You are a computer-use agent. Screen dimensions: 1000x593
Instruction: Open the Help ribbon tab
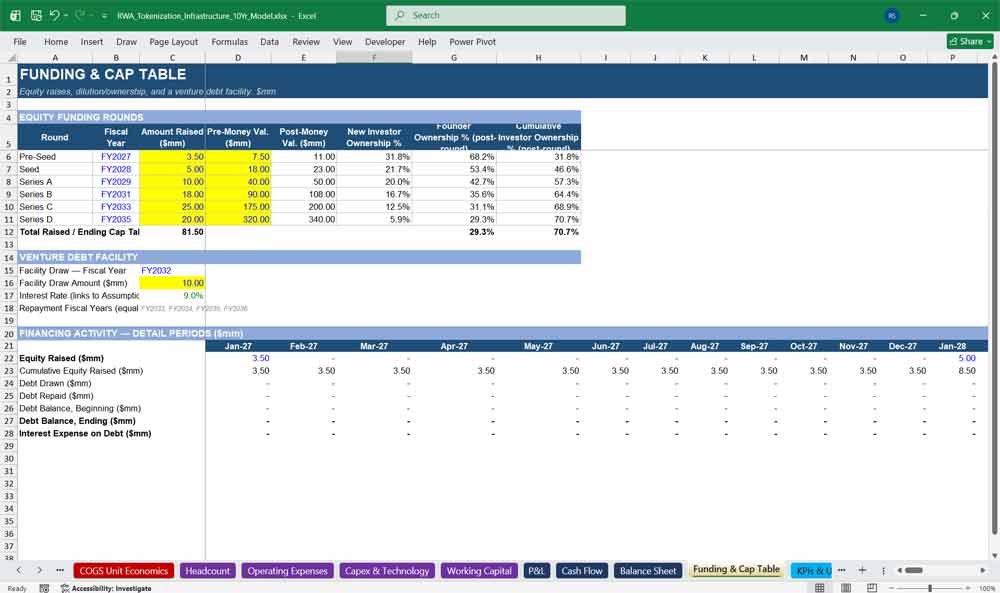pyautogui.click(x=427, y=41)
